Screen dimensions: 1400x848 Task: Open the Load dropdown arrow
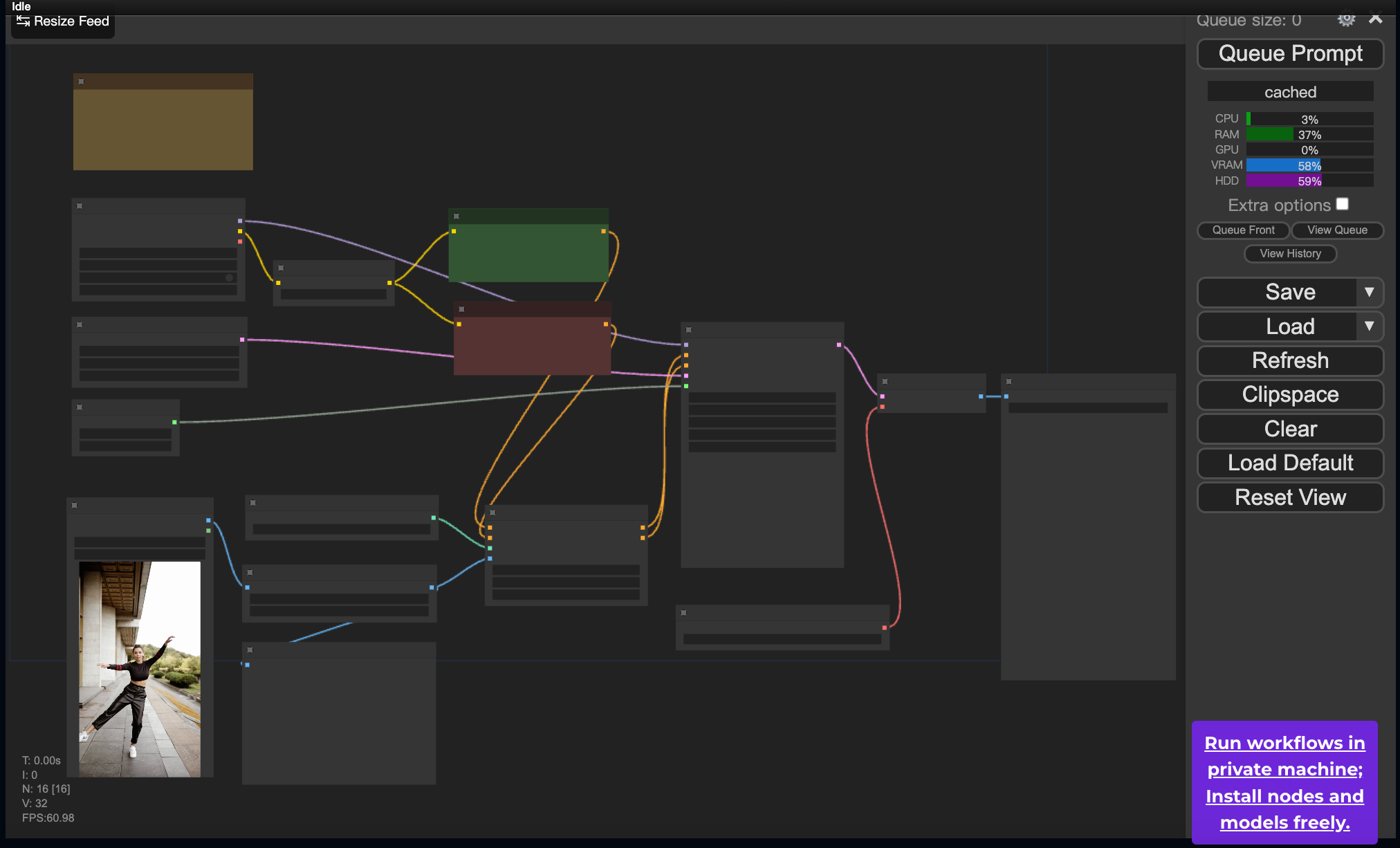(x=1370, y=326)
